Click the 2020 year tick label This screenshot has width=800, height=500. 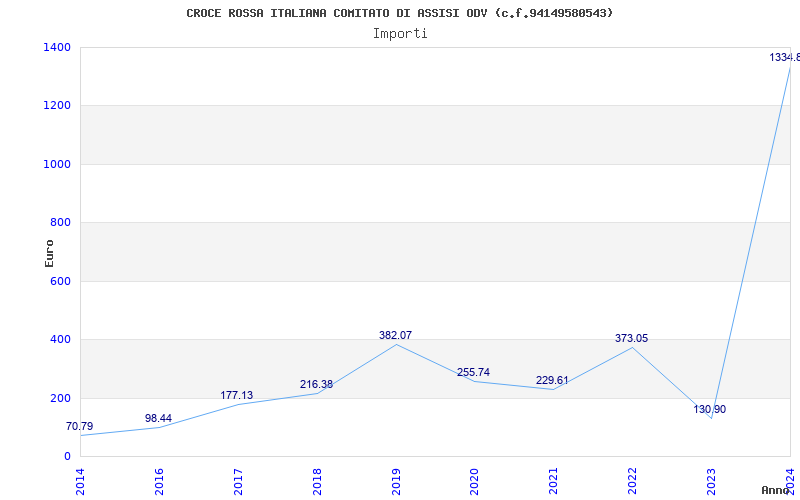coord(474,481)
